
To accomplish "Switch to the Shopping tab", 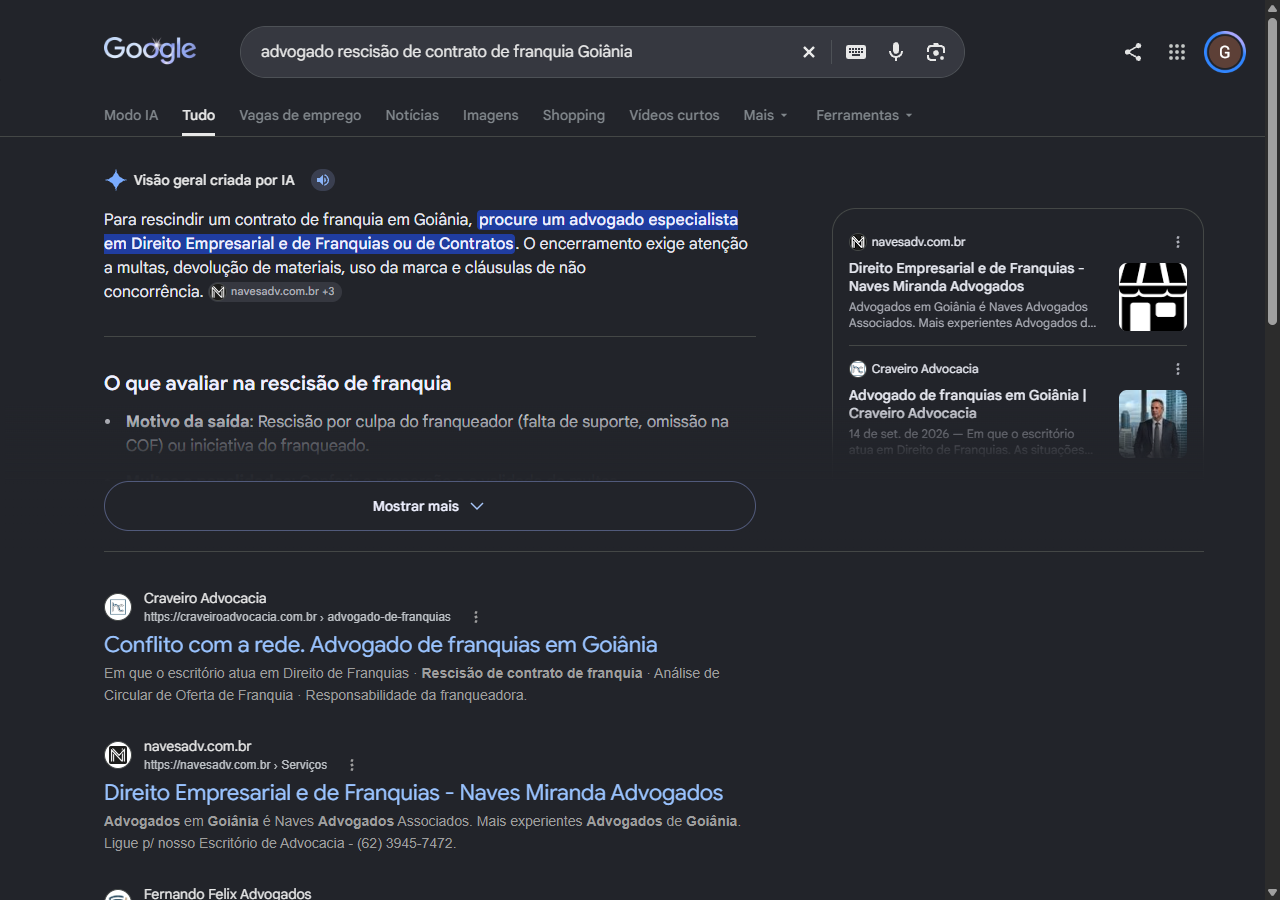I will [574, 115].
